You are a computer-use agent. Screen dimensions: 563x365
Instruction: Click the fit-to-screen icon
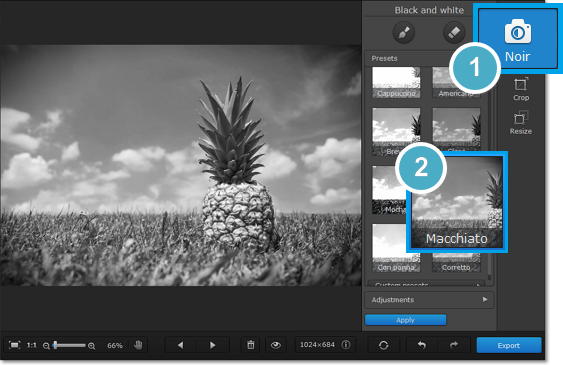pos(14,345)
